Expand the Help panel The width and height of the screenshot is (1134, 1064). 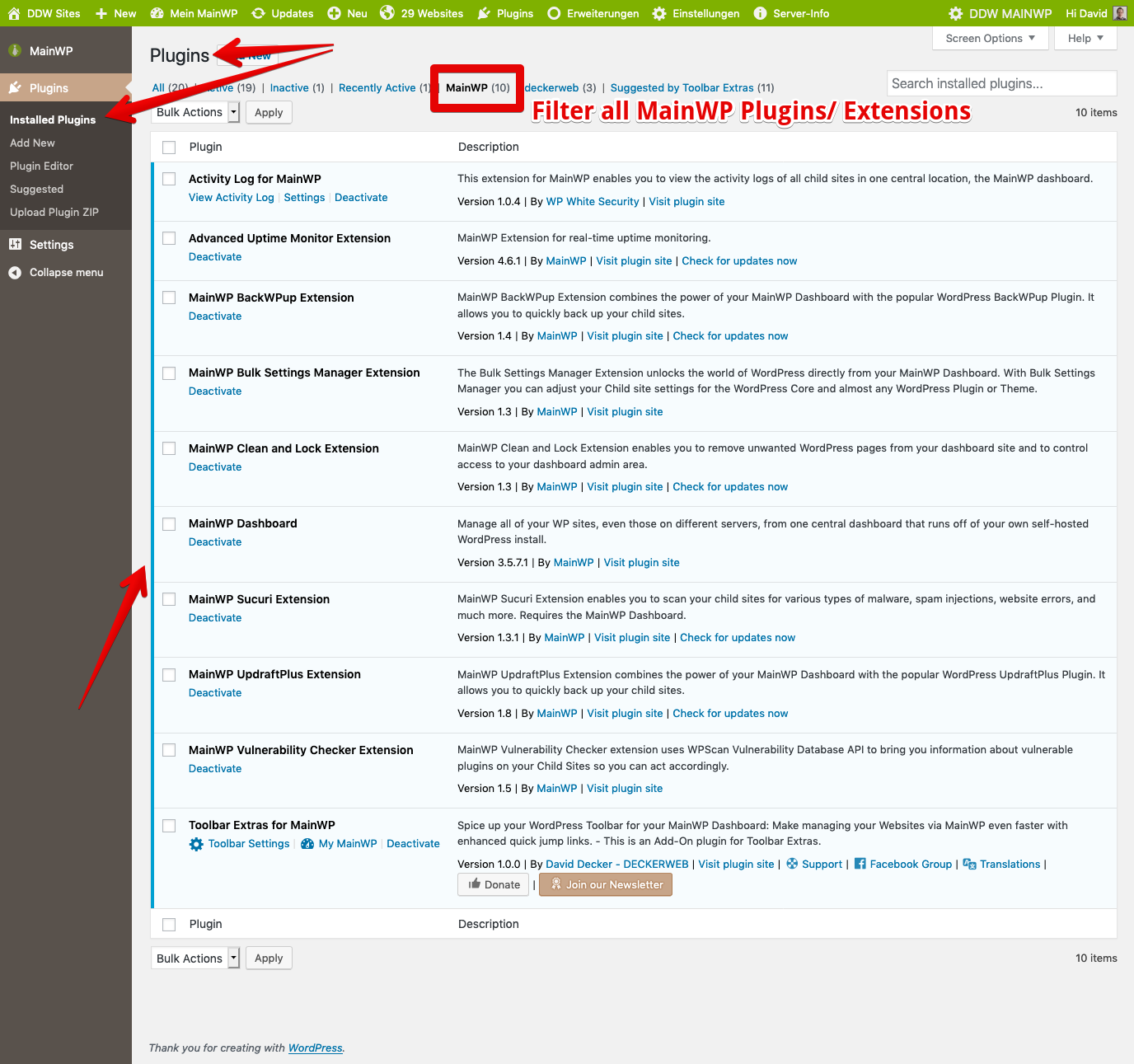click(1085, 38)
